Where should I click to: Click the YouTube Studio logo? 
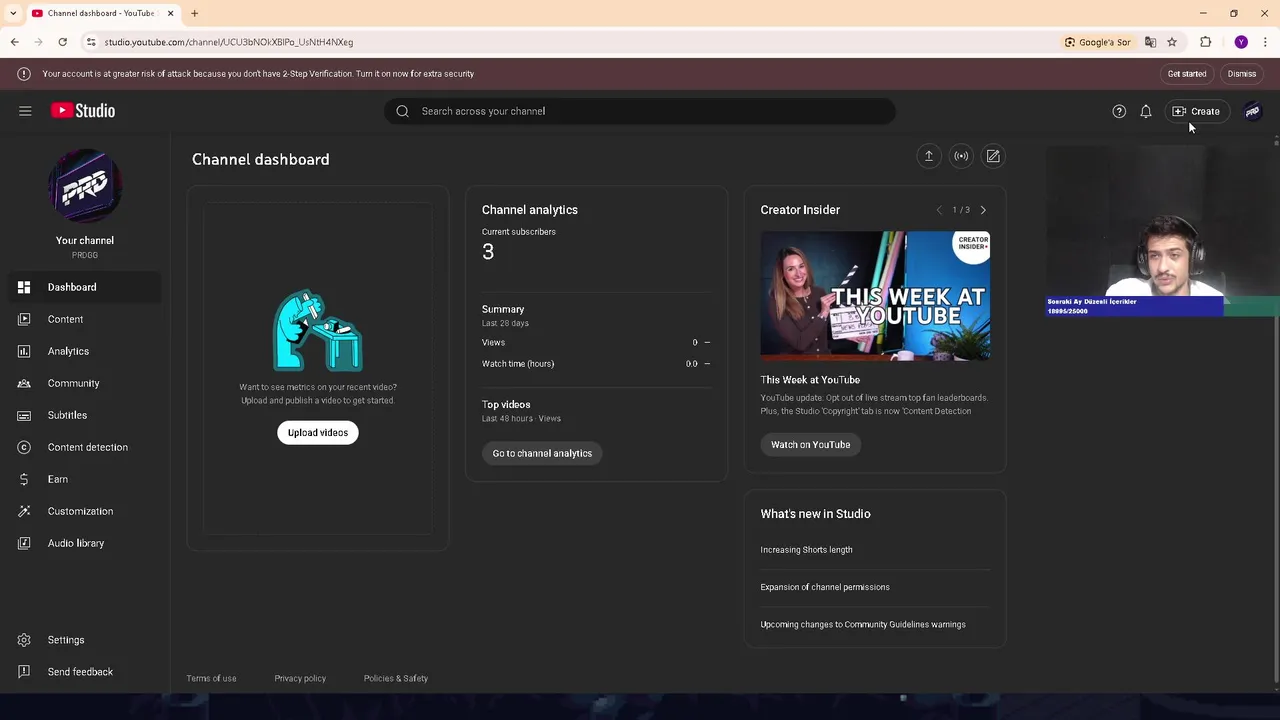tap(83, 111)
